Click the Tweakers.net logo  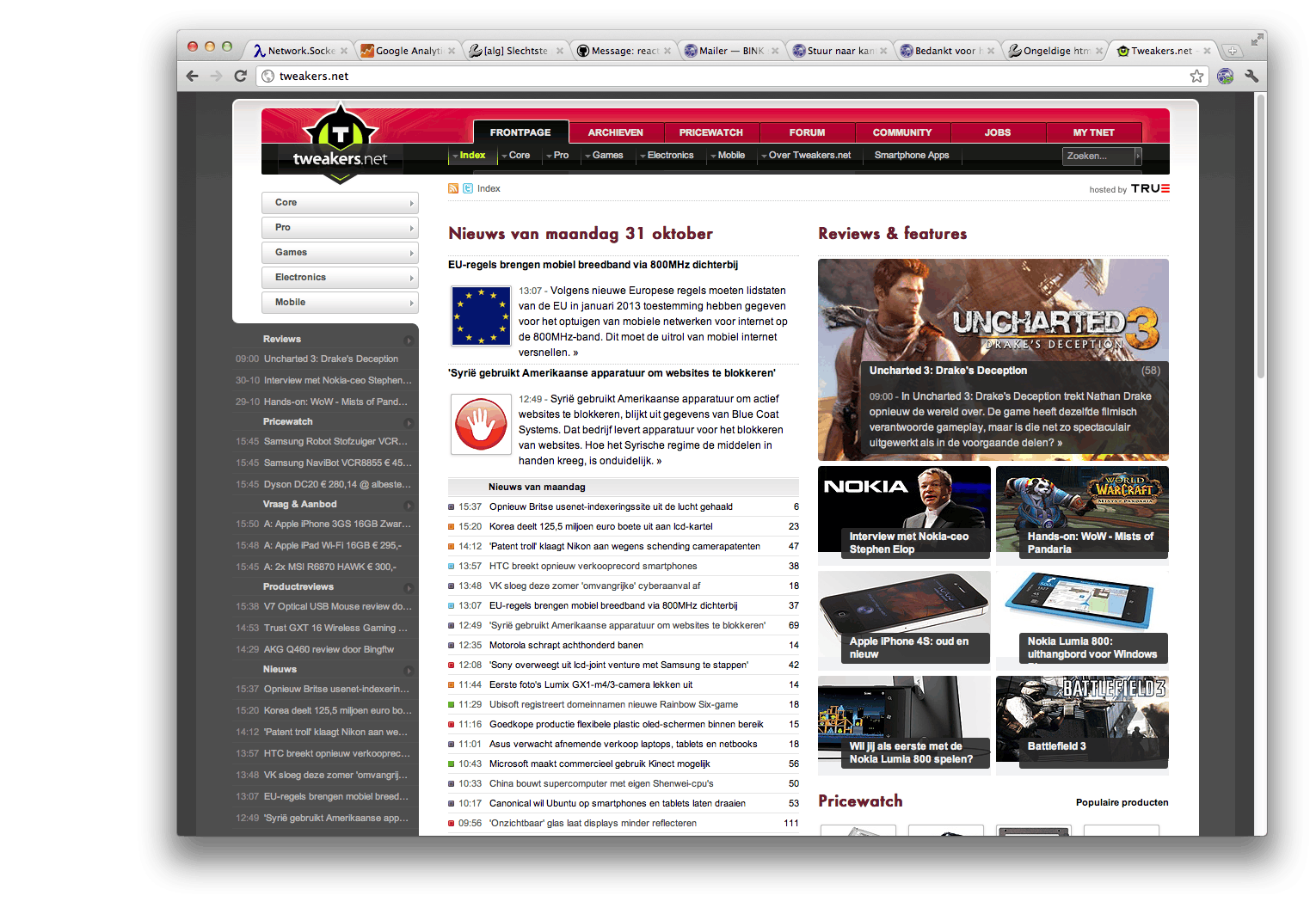coord(341,144)
